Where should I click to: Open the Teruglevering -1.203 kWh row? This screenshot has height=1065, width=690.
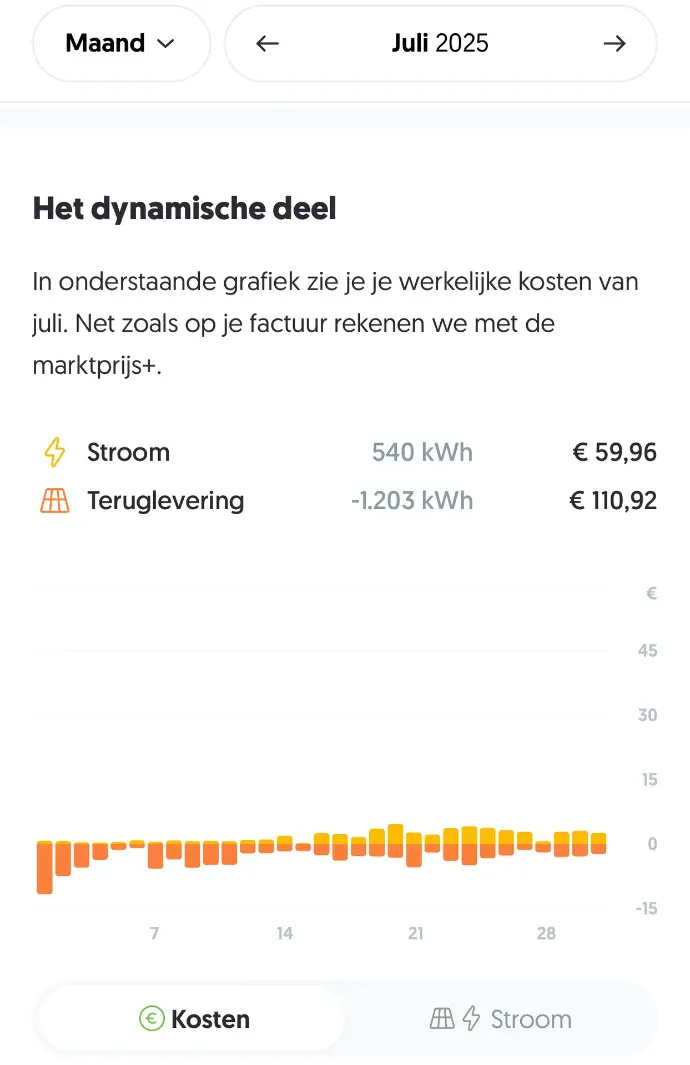point(345,501)
